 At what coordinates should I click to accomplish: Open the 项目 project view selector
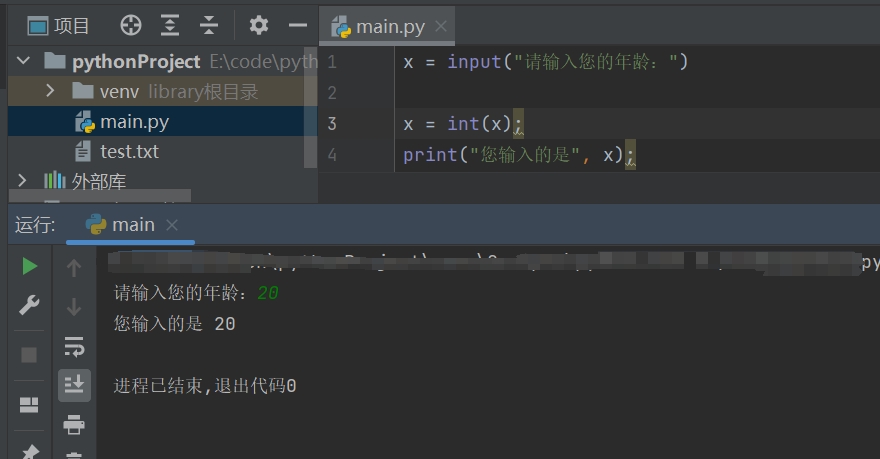[58, 26]
